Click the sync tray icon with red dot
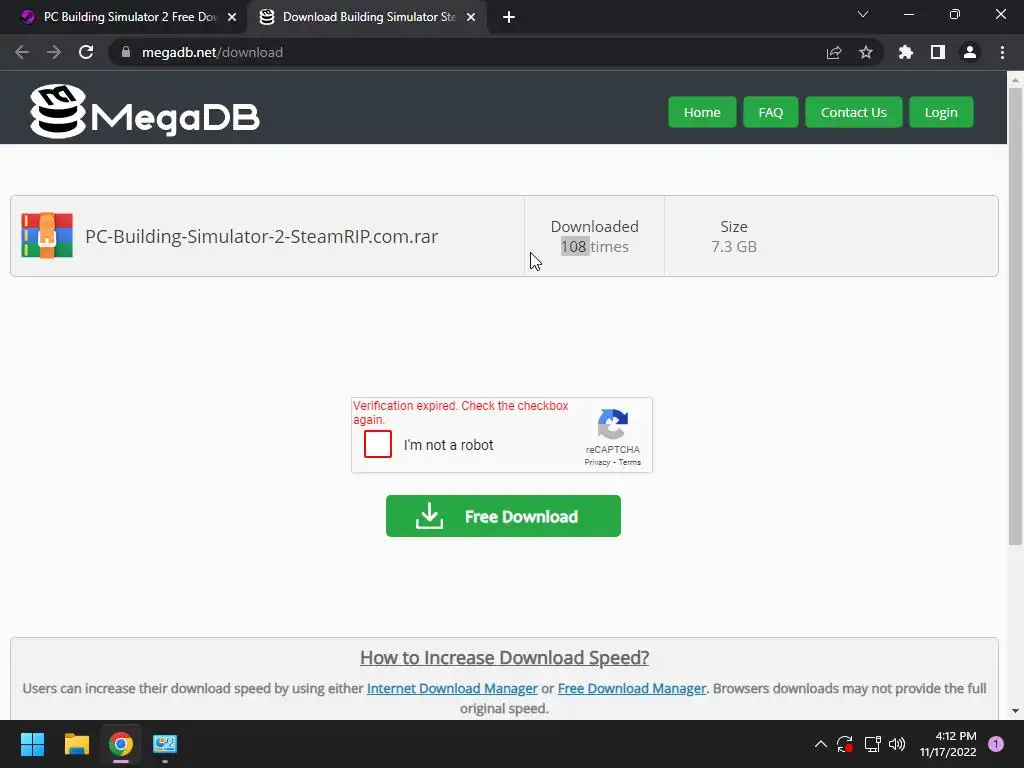 click(845, 744)
